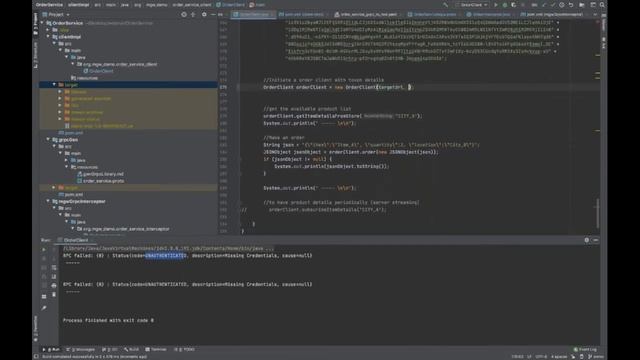640x360 pixels.
Task: Collapse the selected target folder
Action: (54, 84)
